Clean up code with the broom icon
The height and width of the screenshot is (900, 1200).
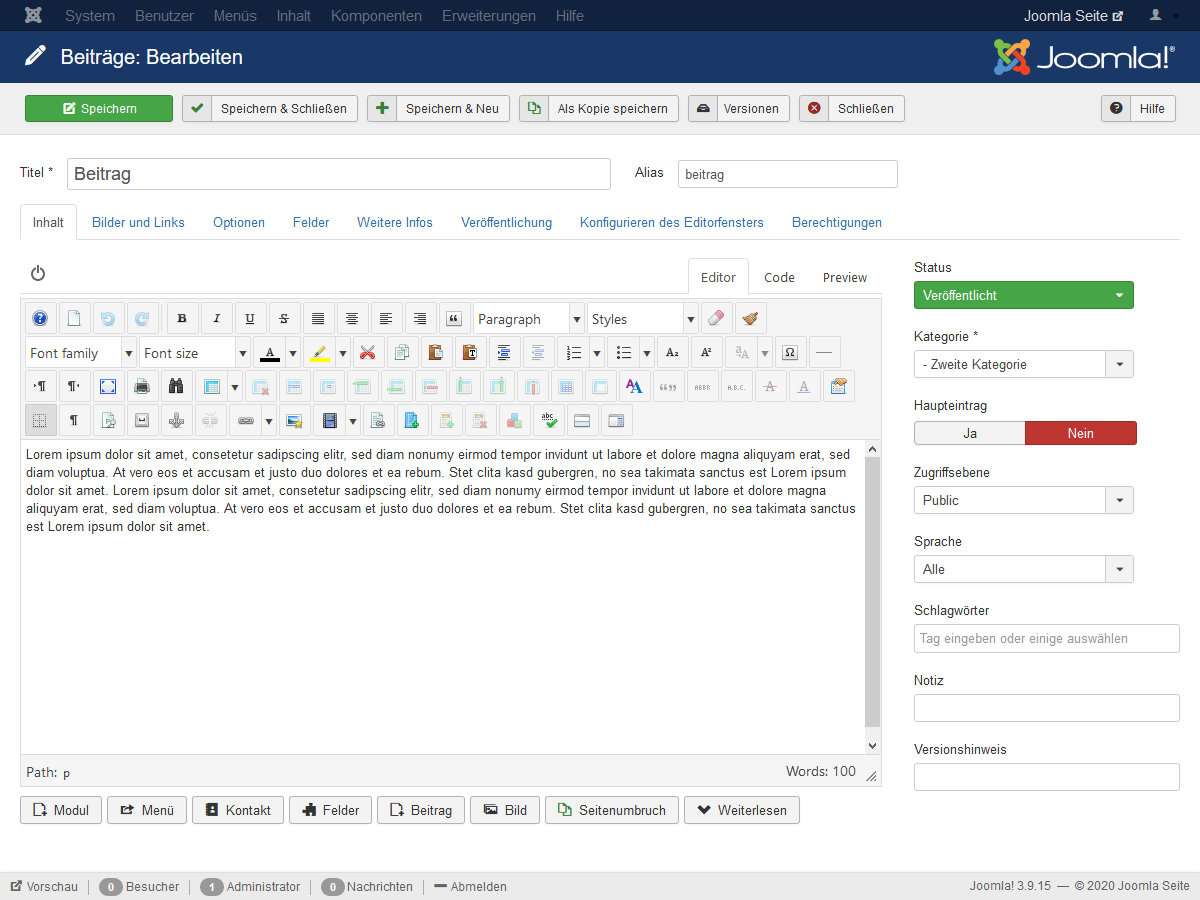pos(750,319)
